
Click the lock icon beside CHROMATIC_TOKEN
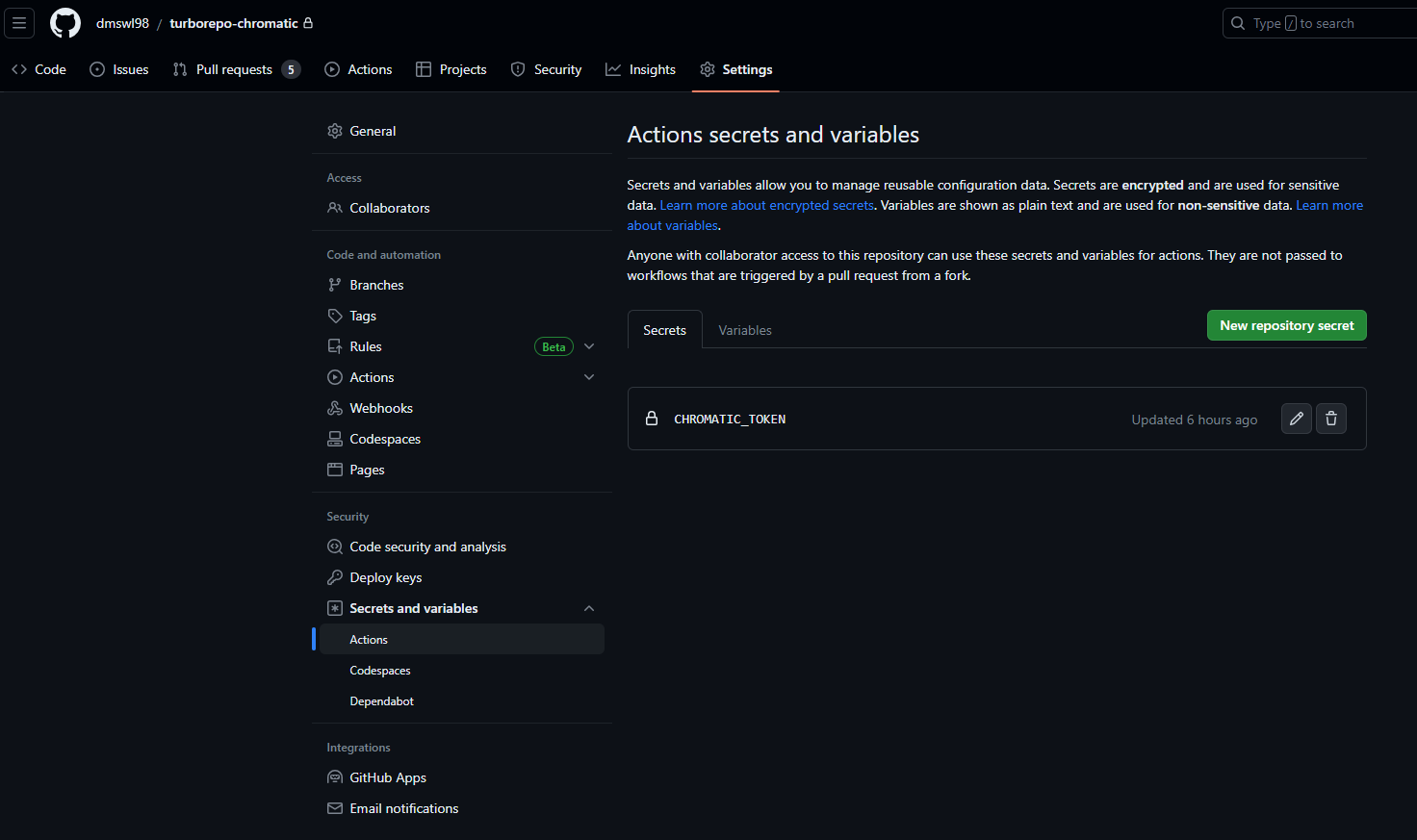click(652, 419)
